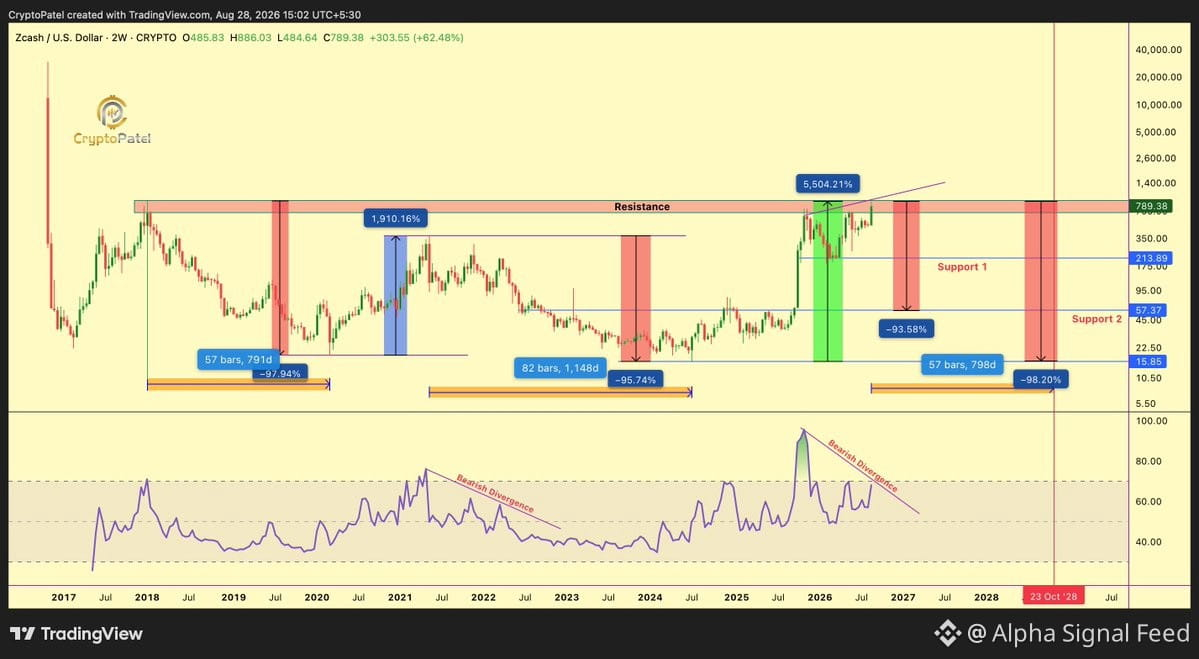The width and height of the screenshot is (1199, 659).
Task: Click the RSI 60.00 axis label
Action: coord(1149,502)
